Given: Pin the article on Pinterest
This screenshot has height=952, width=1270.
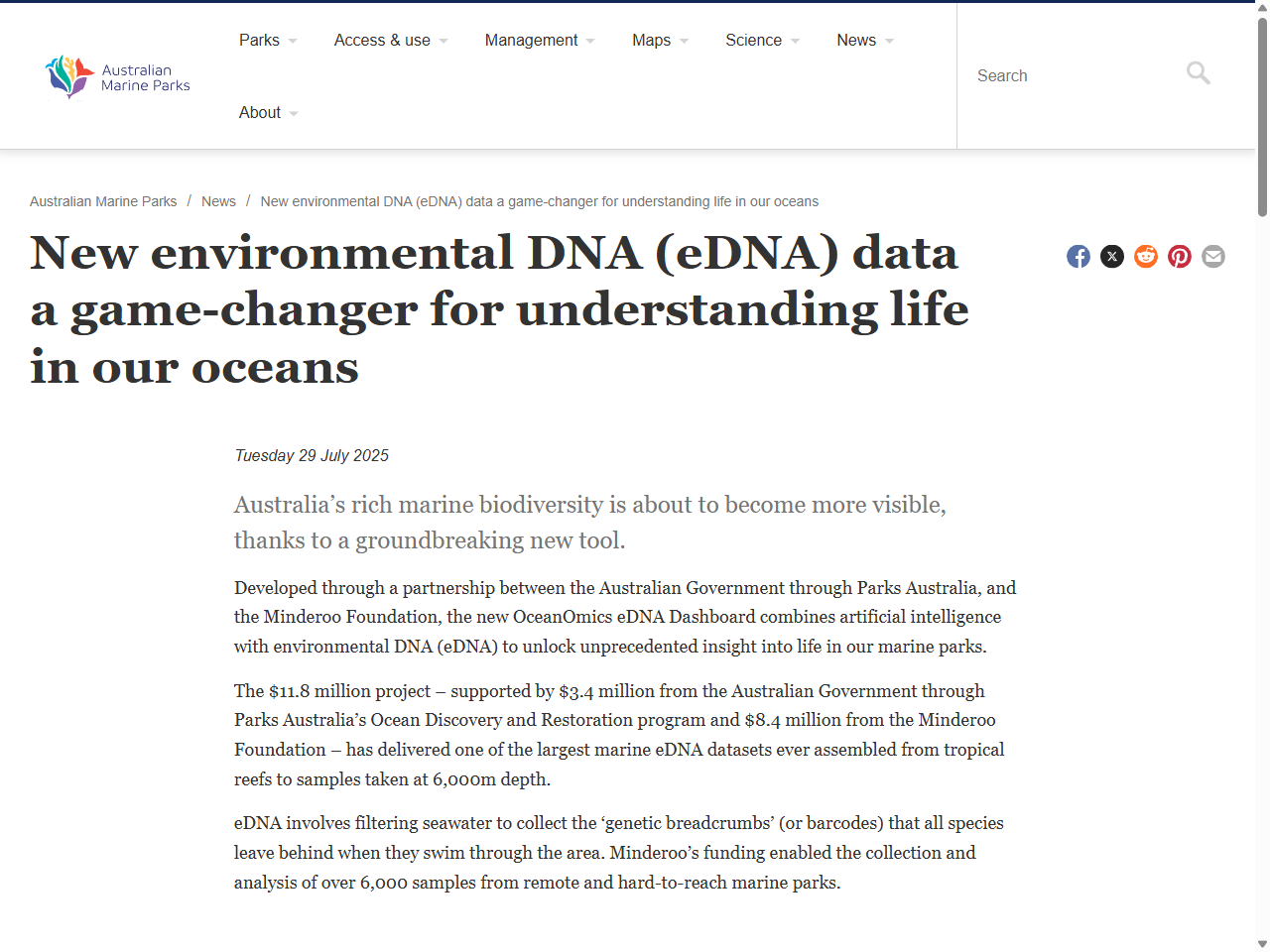Looking at the screenshot, I should [1180, 256].
